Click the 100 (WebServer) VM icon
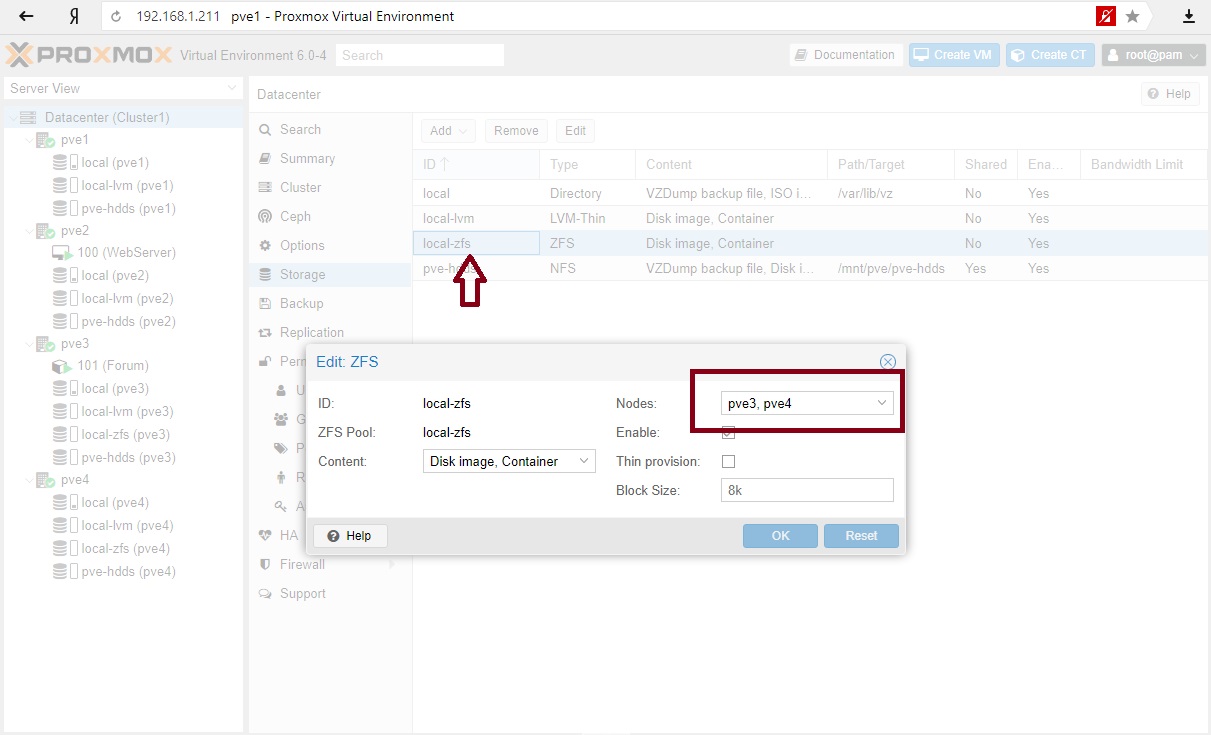The image size is (1211, 735). [x=63, y=253]
